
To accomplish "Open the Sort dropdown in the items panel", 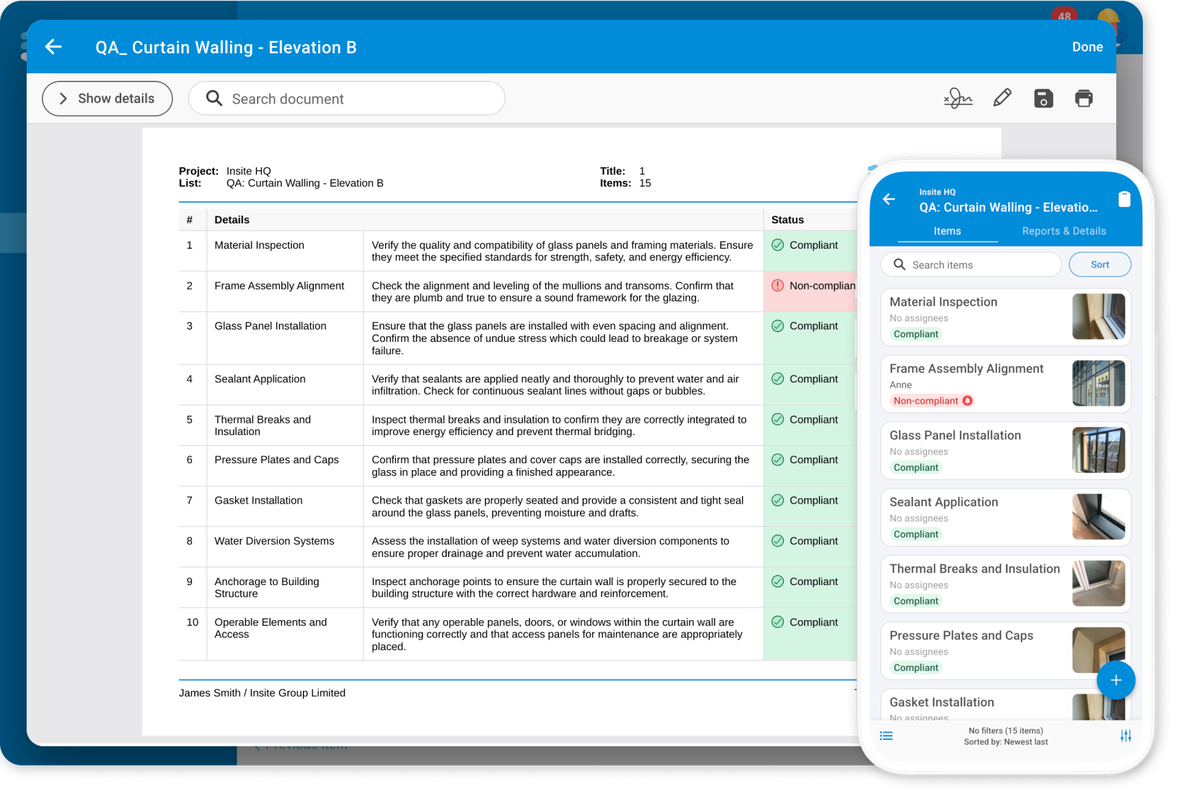I will tap(1100, 264).
